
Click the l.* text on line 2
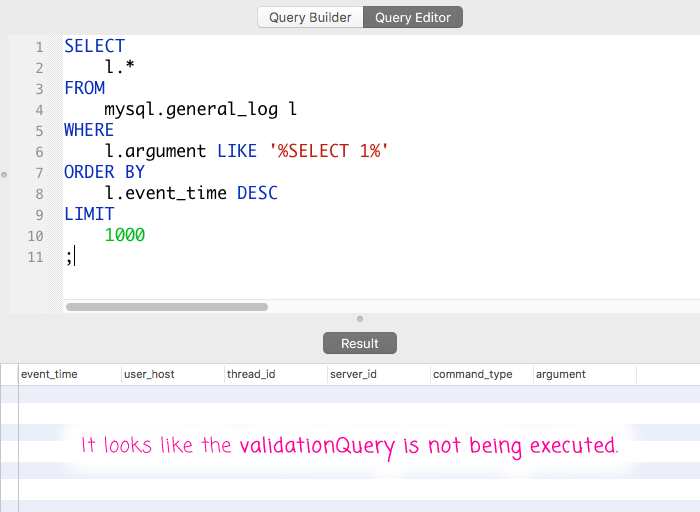tap(119, 67)
